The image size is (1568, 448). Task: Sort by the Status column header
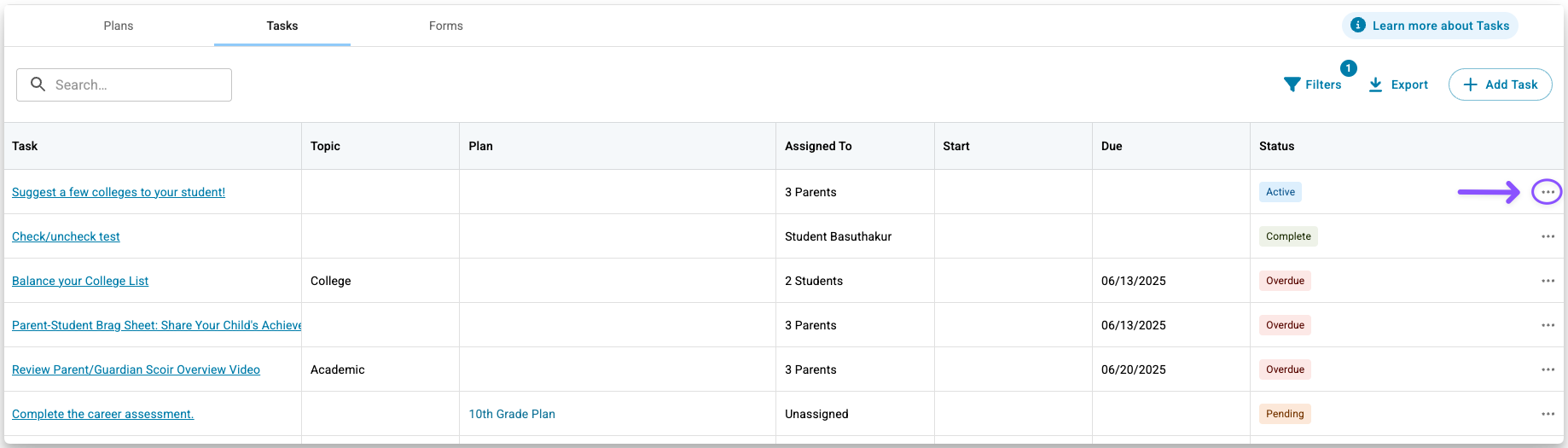click(1276, 146)
